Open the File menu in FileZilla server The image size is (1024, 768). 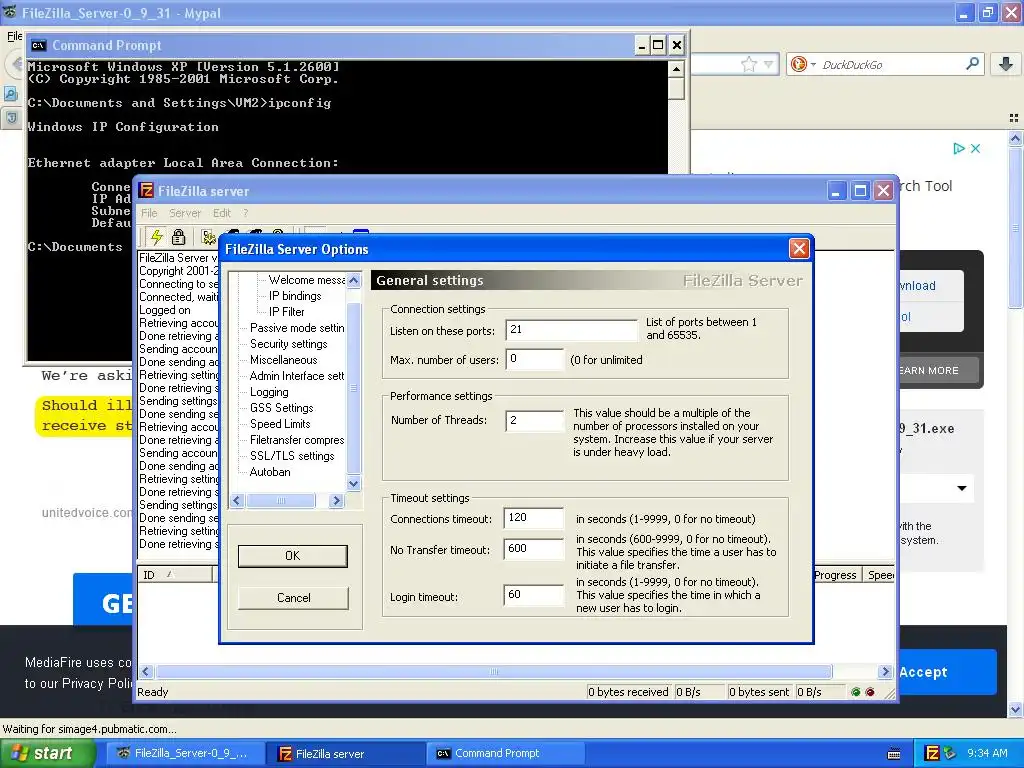click(x=149, y=213)
